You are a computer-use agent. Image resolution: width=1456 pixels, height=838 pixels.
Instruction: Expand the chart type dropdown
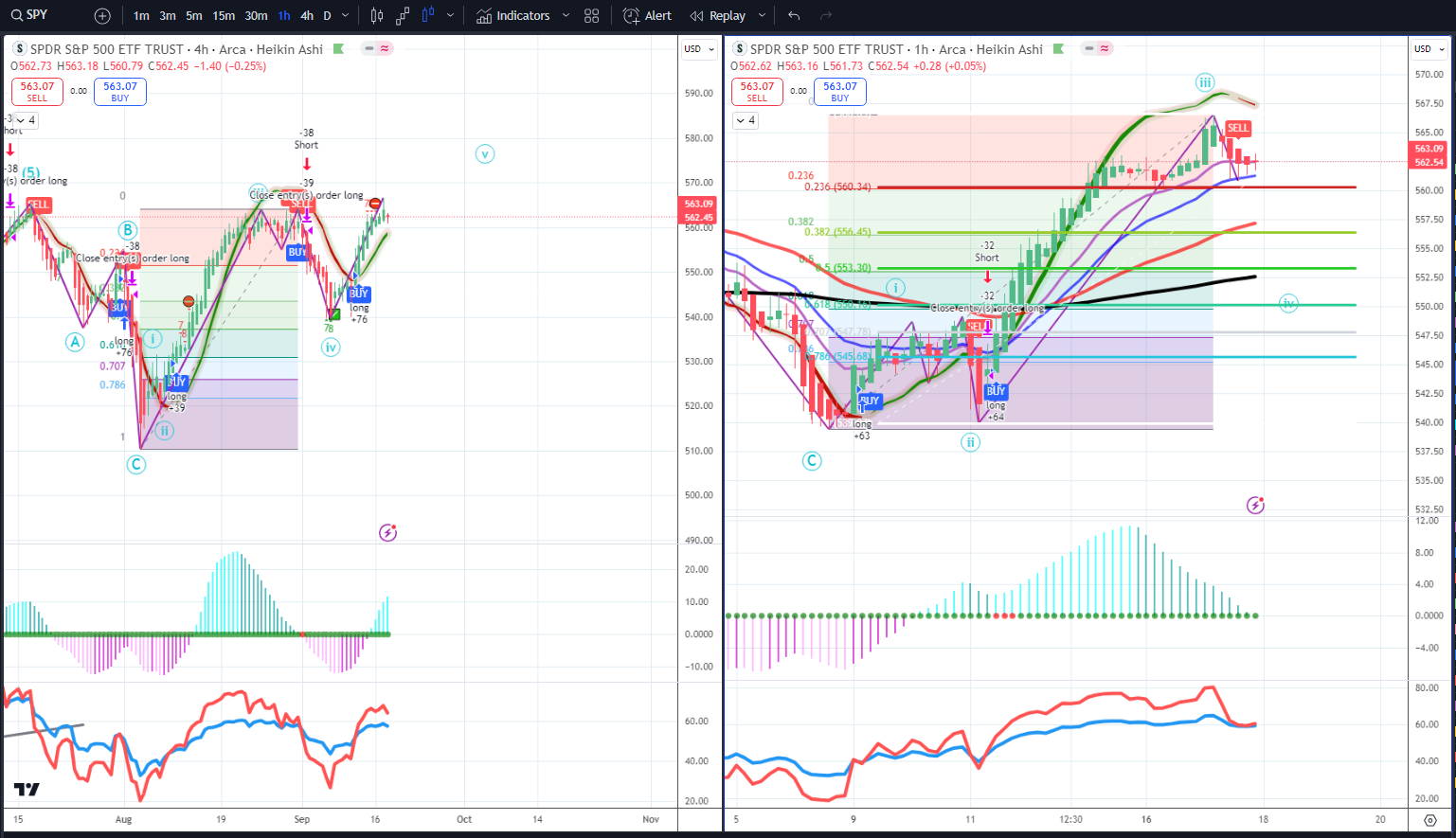450,16
